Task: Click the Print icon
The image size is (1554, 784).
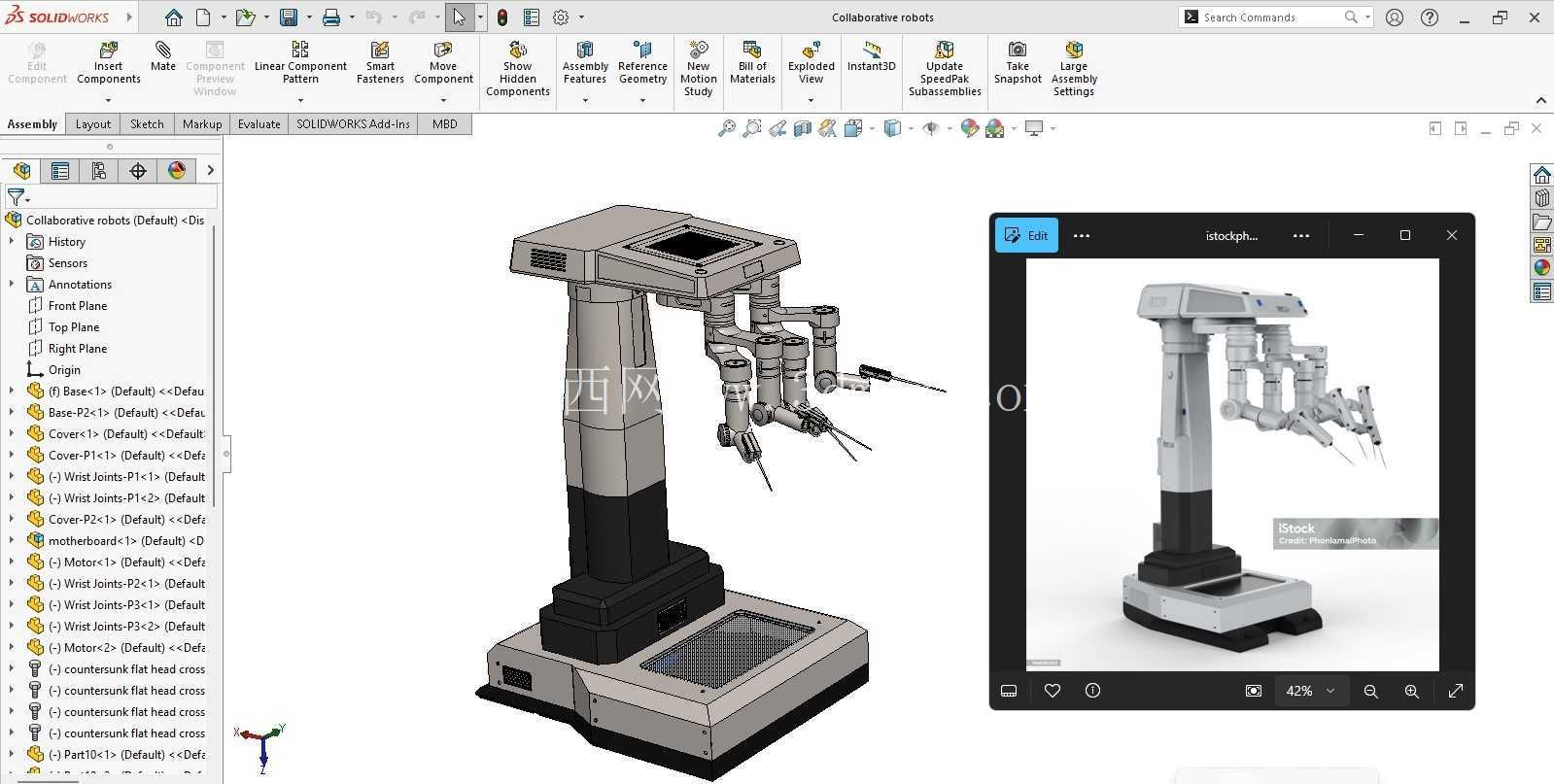Action: pyautogui.click(x=331, y=17)
